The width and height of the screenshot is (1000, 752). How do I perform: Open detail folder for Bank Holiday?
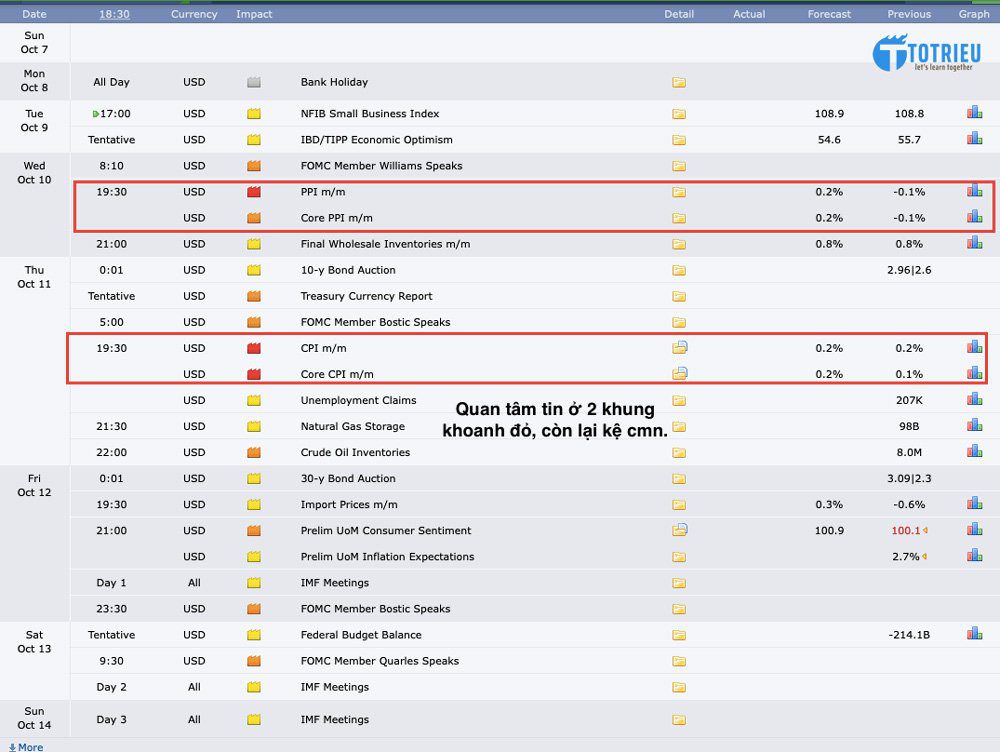click(x=679, y=82)
